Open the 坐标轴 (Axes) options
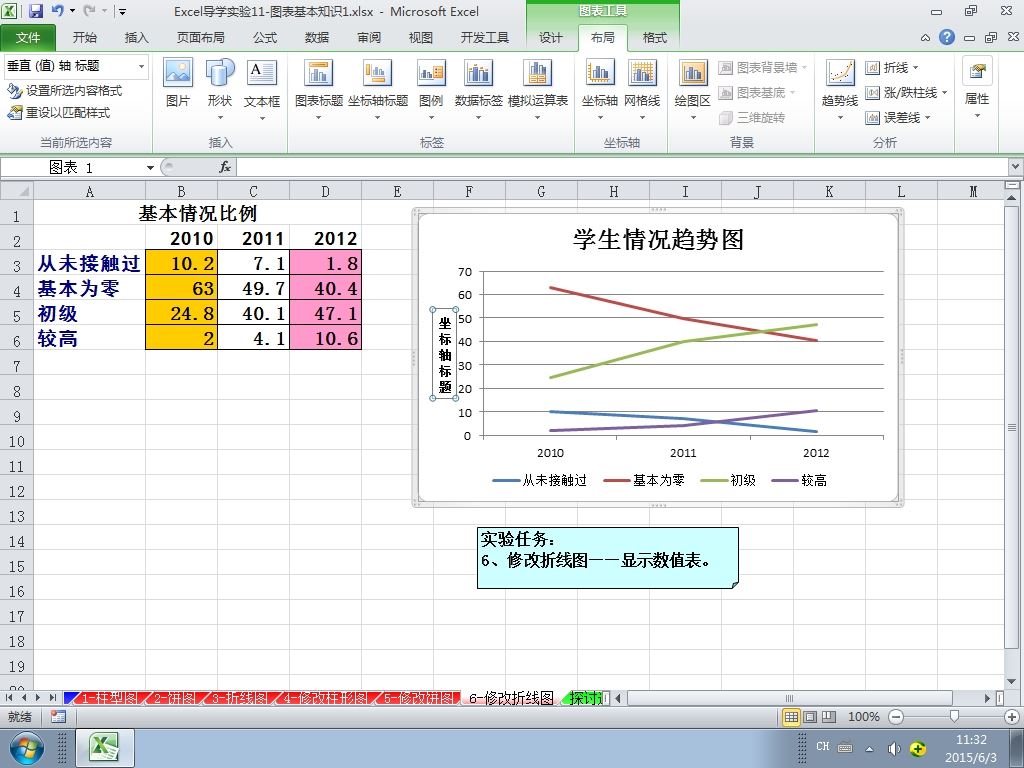Image resolution: width=1024 pixels, height=768 pixels. tap(600, 89)
